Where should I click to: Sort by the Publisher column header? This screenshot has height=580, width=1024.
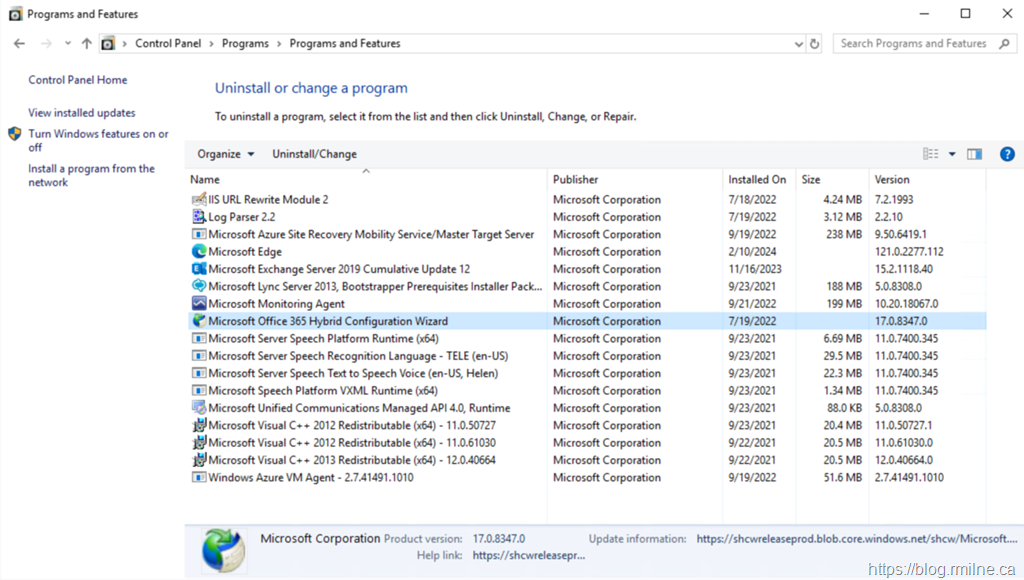pyautogui.click(x=576, y=180)
